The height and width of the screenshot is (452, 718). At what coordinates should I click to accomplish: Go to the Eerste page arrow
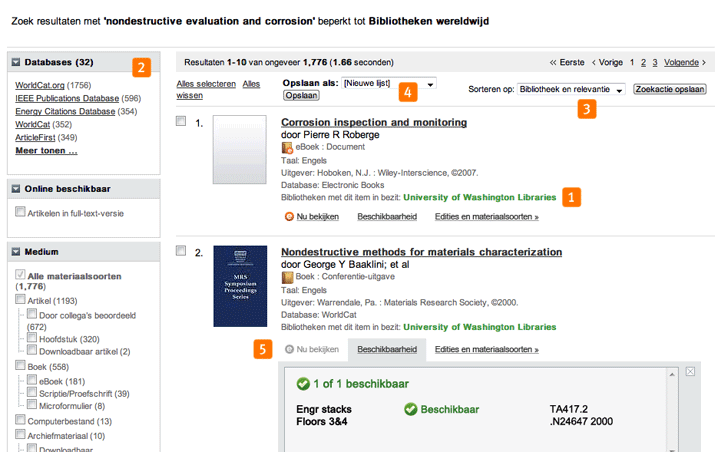554,62
